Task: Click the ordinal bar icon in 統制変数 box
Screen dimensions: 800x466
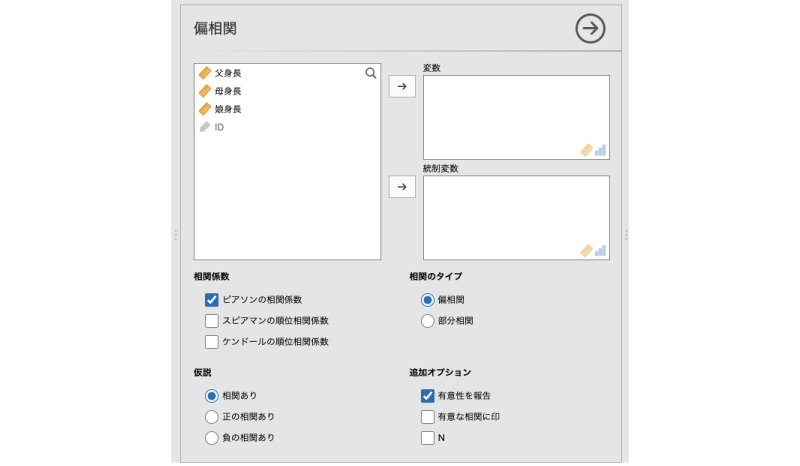Action: tap(601, 250)
